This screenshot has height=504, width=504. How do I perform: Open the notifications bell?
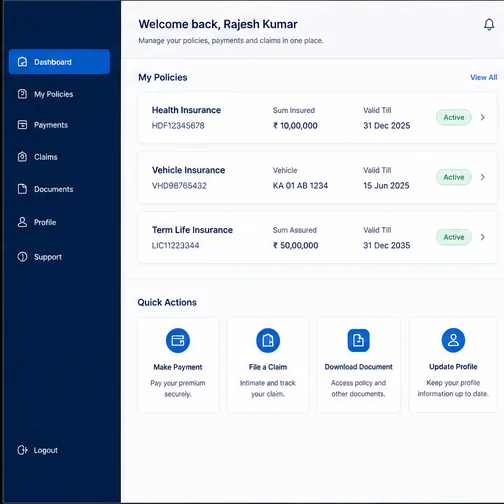click(x=489, y=24)
